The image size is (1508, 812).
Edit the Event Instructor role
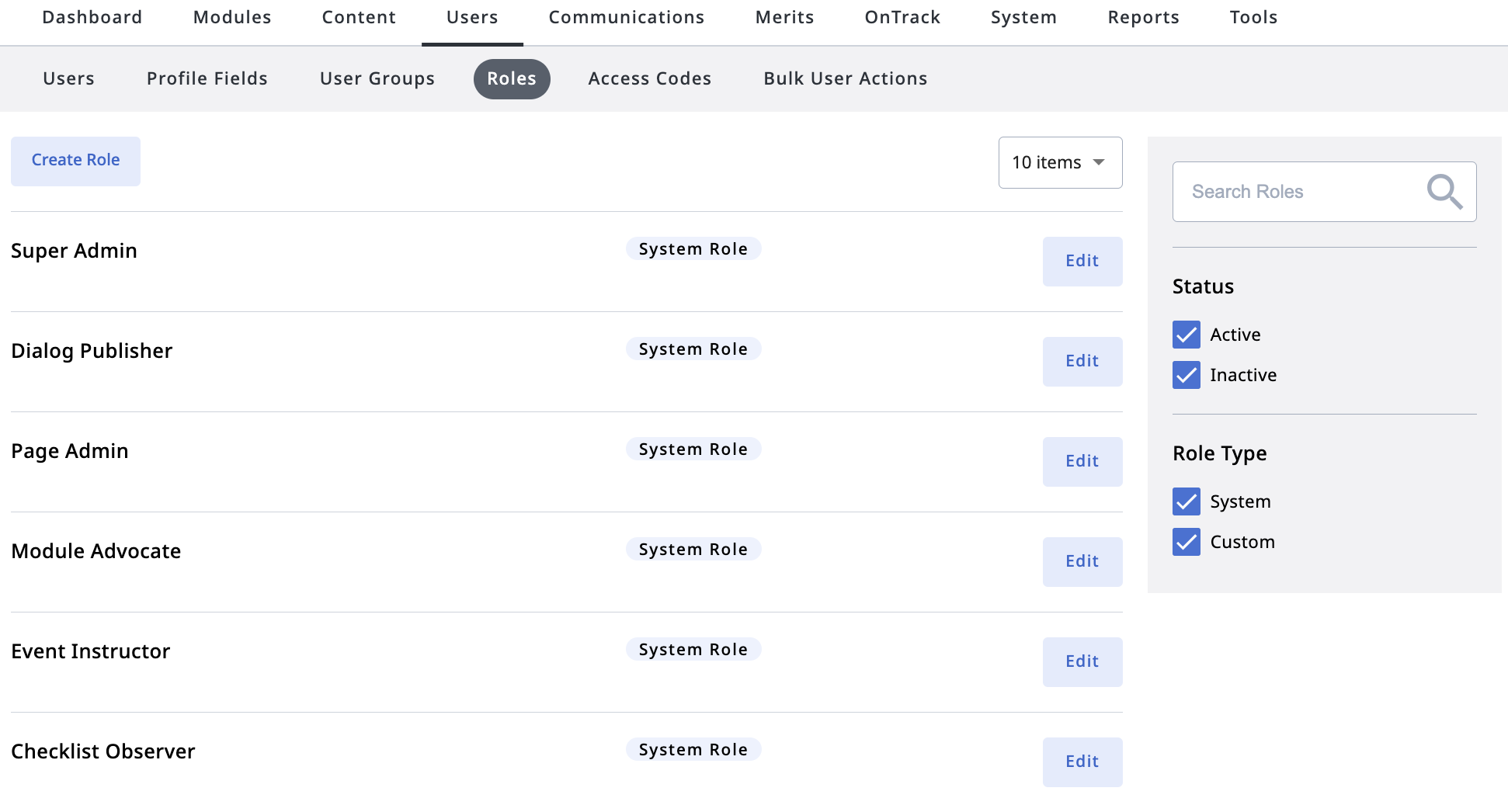1082,661
